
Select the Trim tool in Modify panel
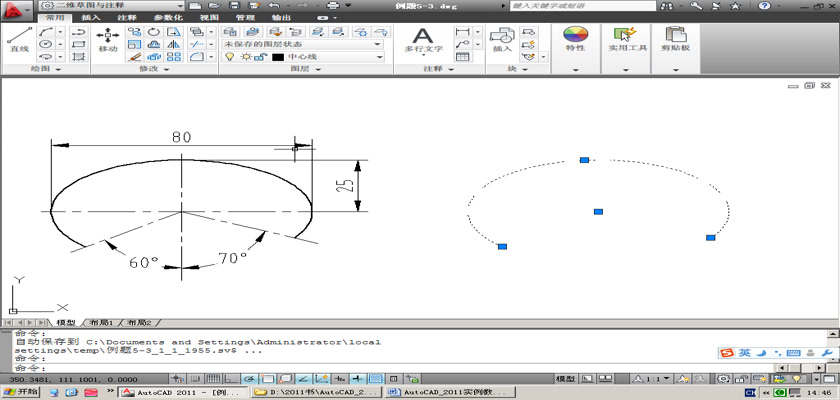tap(197, 44)
